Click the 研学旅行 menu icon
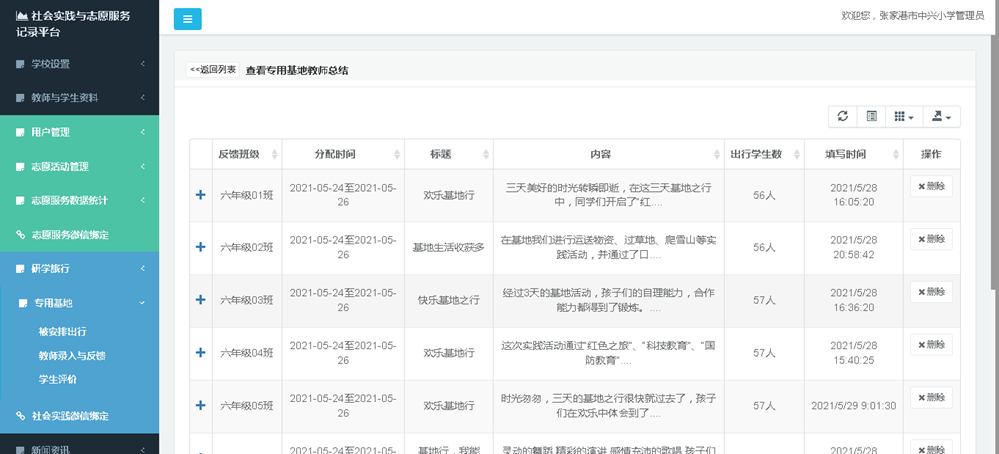 [20, 269]
